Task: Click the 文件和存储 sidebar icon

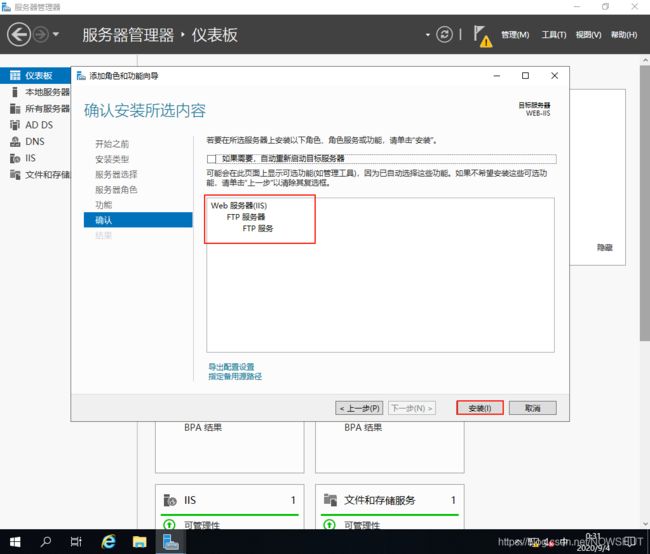Action: tap(15, 175)
